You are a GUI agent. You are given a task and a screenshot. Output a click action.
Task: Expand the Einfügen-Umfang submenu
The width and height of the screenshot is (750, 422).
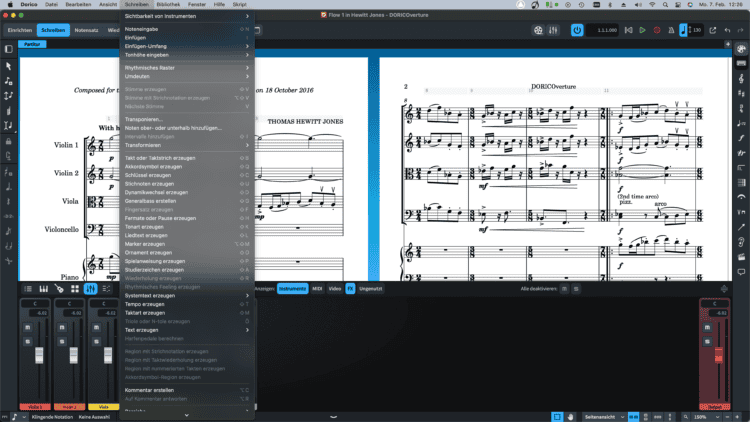click(x=187, y=46)
